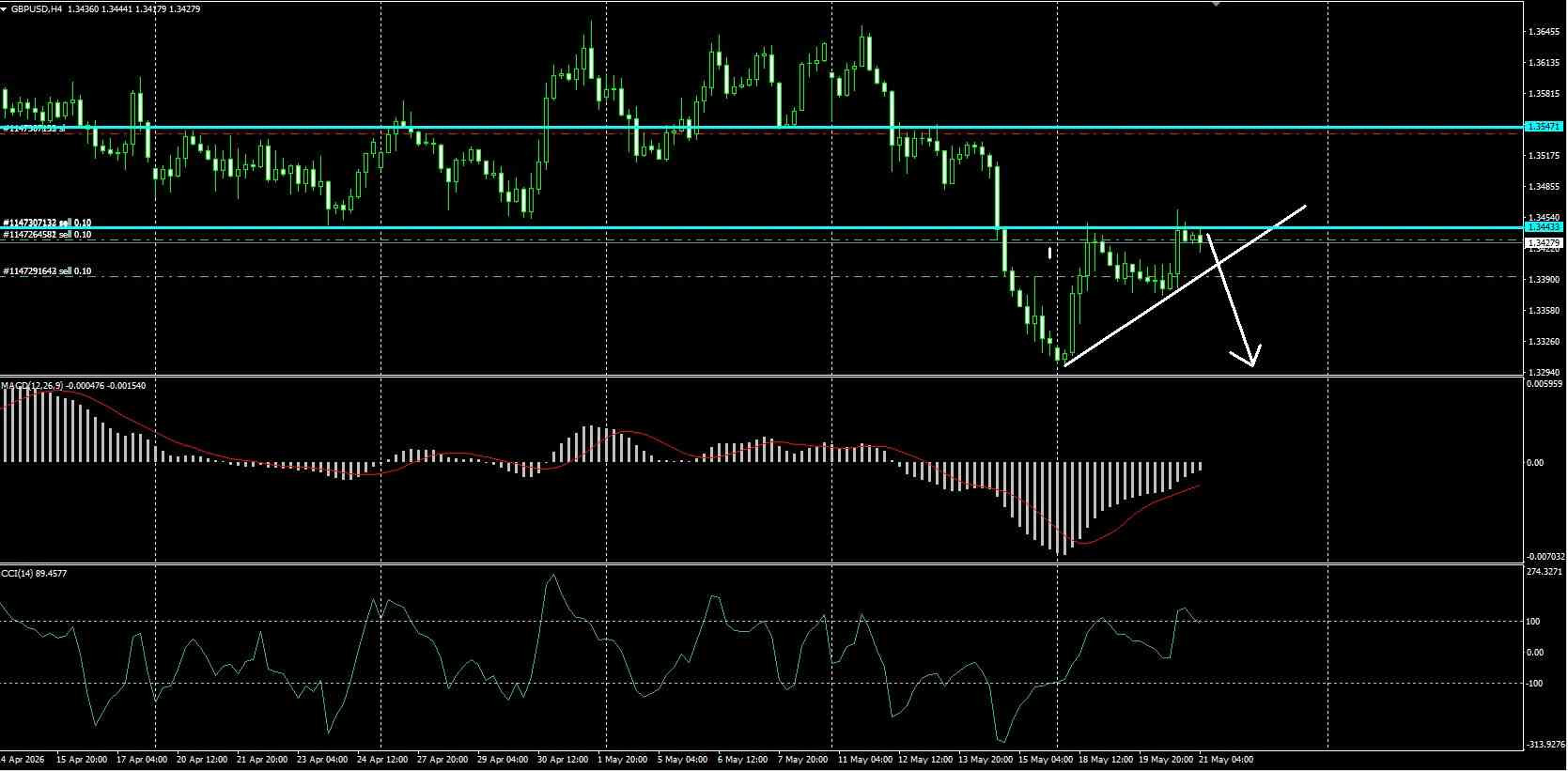Click the 30 Apr 12:00 time label

tap(563, 759)
